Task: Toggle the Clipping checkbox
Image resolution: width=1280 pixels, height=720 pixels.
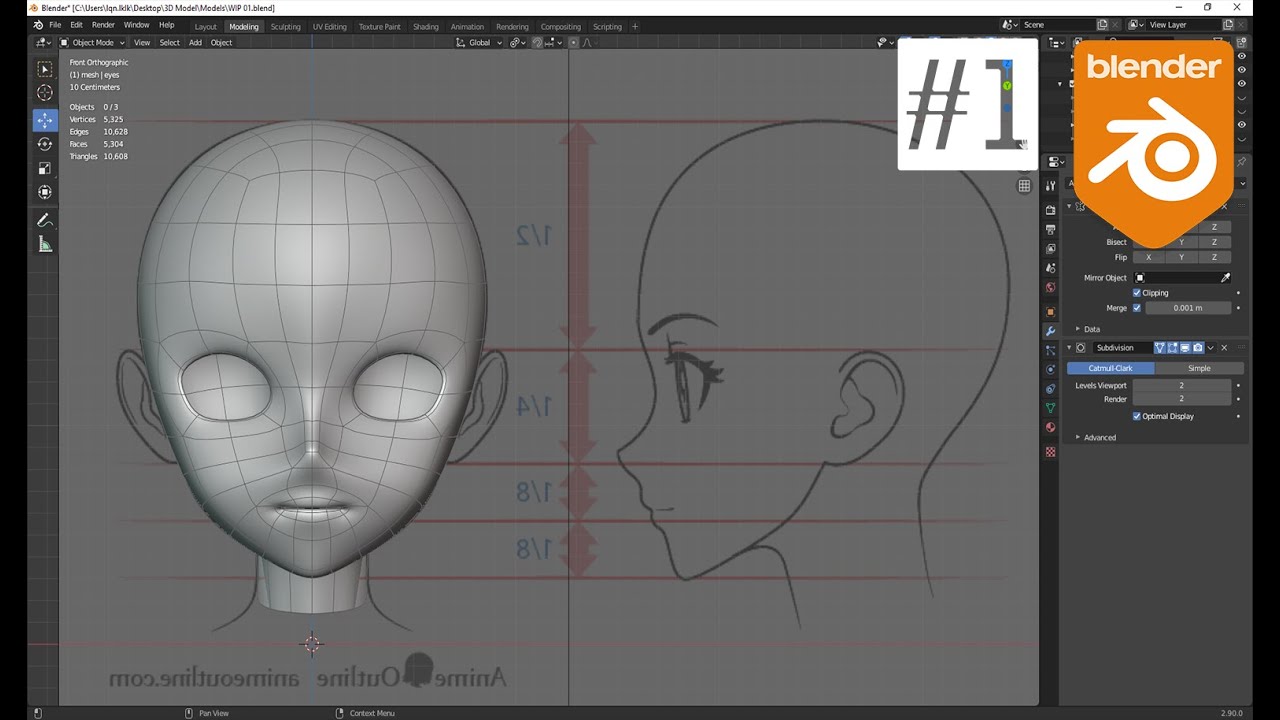Action: pos(1137,293)
